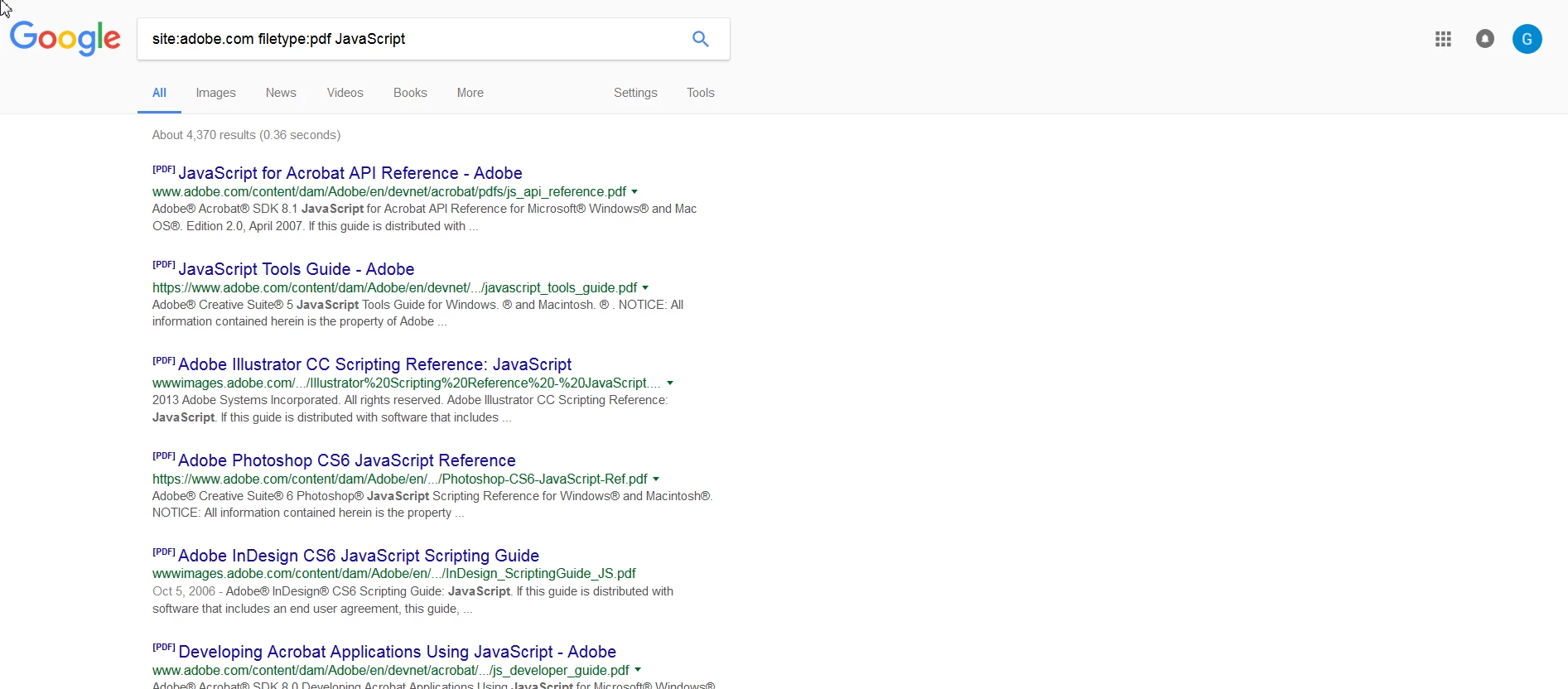Open Developing Acrobat Applications Using JavaScript result
The width and height of the screenshot is (1568, 689).
coord(398,652)
